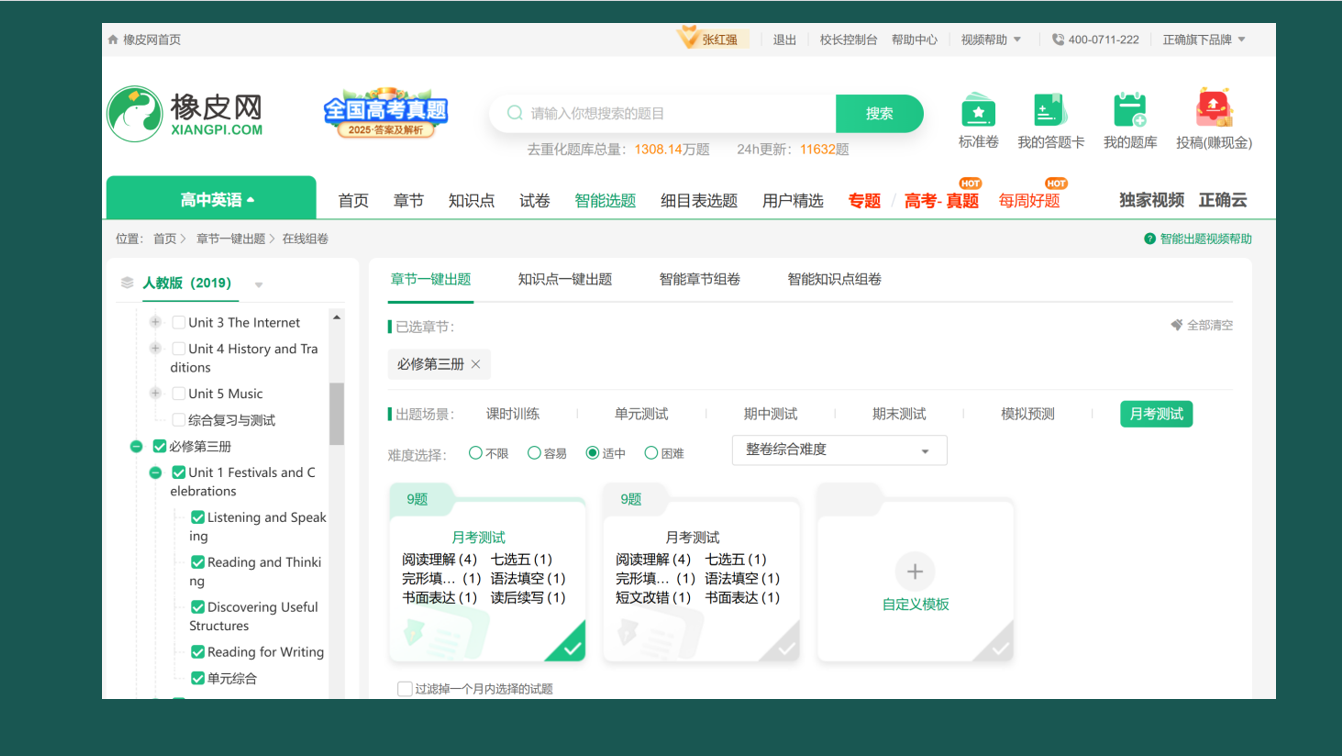This screenshot has width=1342, height=756.
Task: Select the 期中测试 scenario option
Action: tap(770, 414)
